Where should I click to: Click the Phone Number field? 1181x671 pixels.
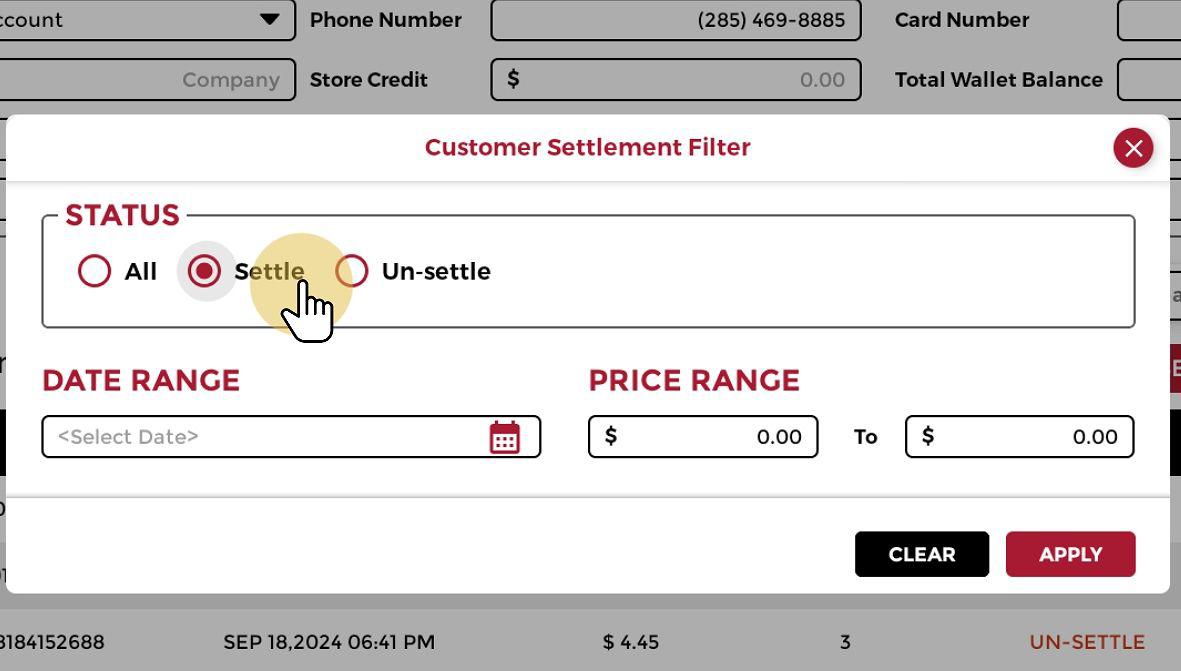(x=675, y=20)
